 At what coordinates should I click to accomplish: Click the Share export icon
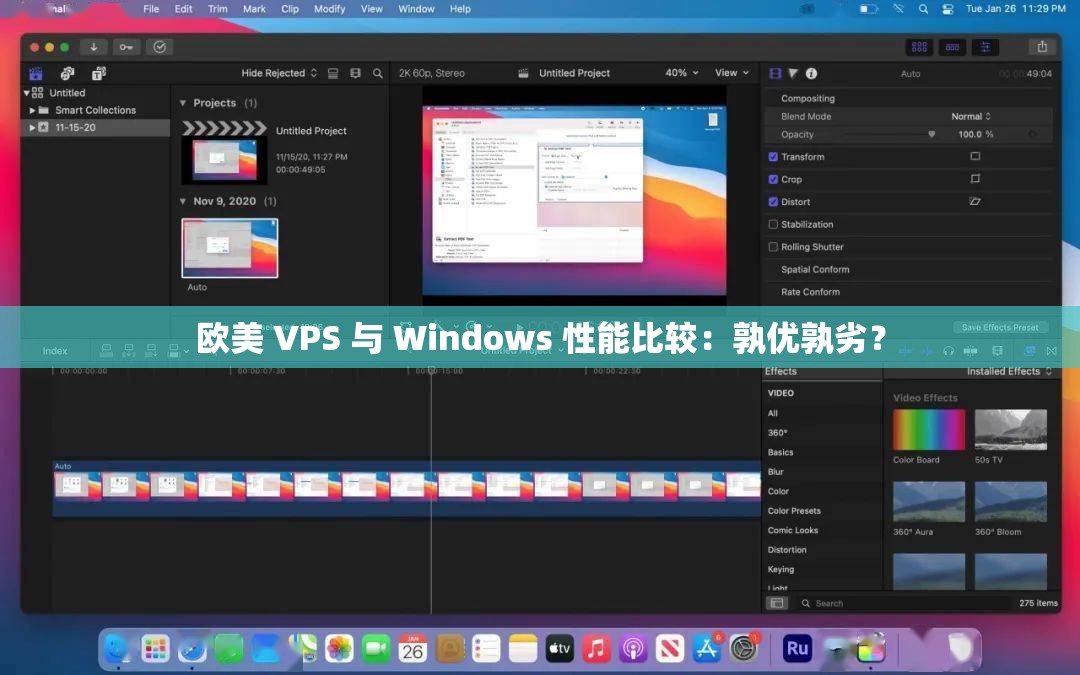tap(1042, 47)
